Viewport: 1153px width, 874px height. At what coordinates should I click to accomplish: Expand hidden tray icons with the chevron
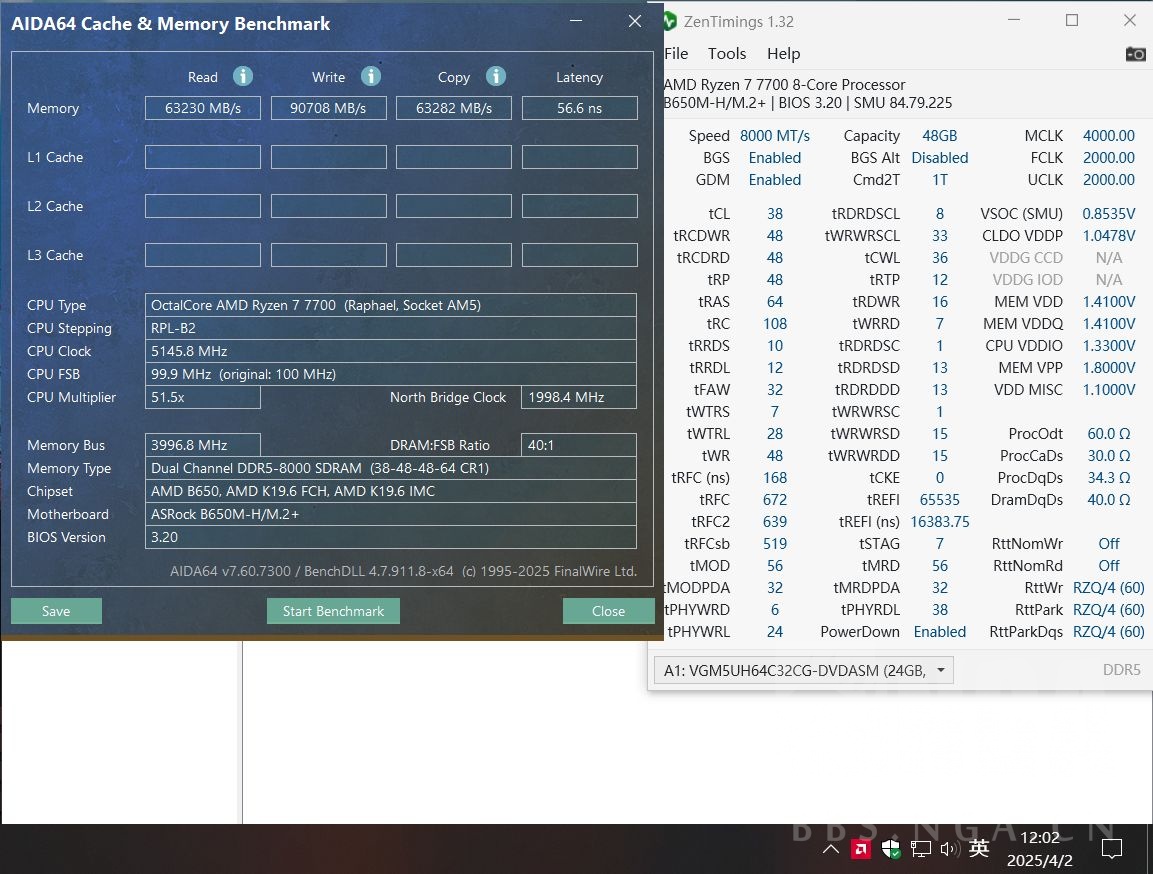[x=831, y=848]
